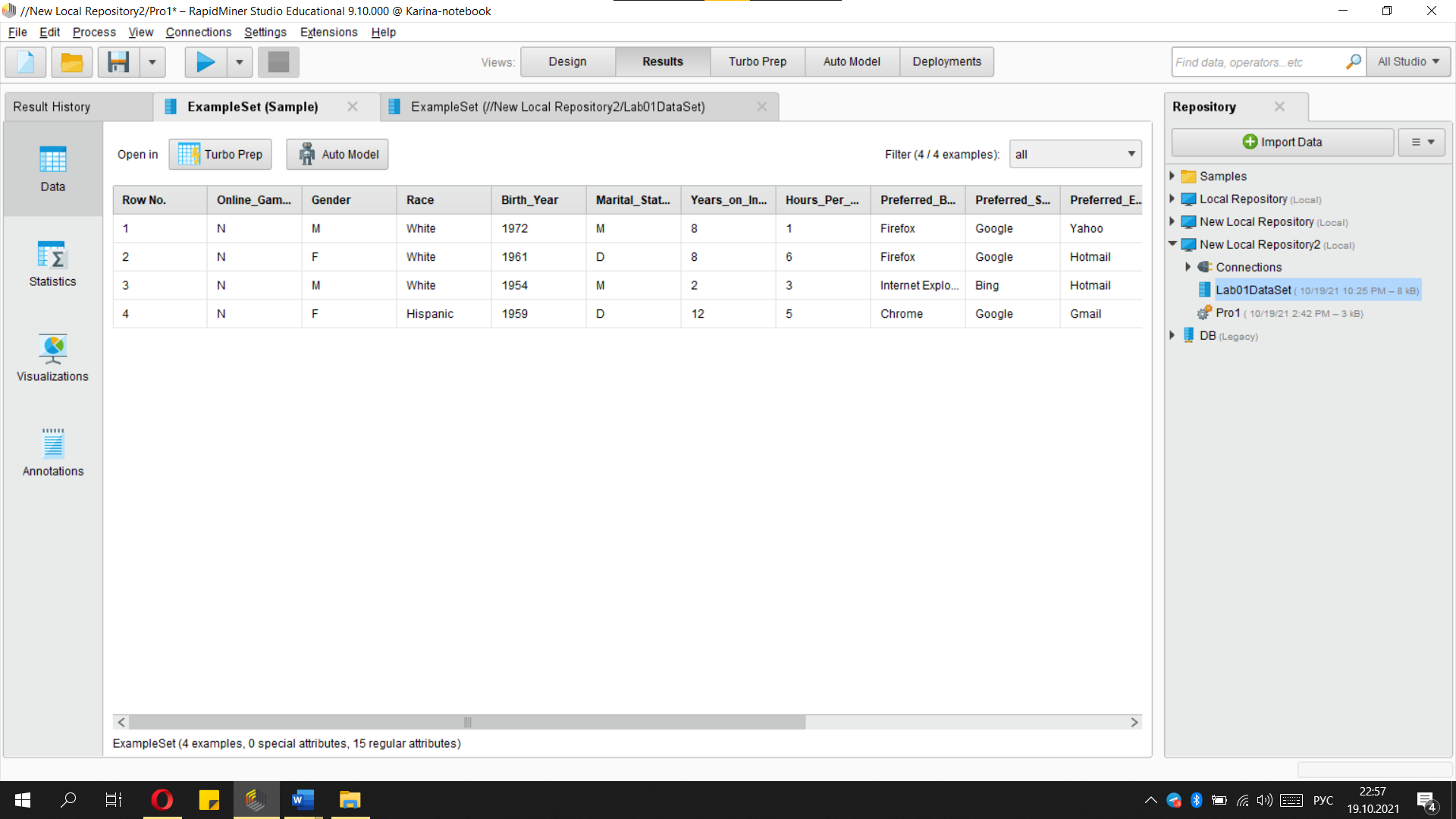This screenshot has width=1456, height=819.
Task: Sort by the Race column header
Action: point(444,200)
